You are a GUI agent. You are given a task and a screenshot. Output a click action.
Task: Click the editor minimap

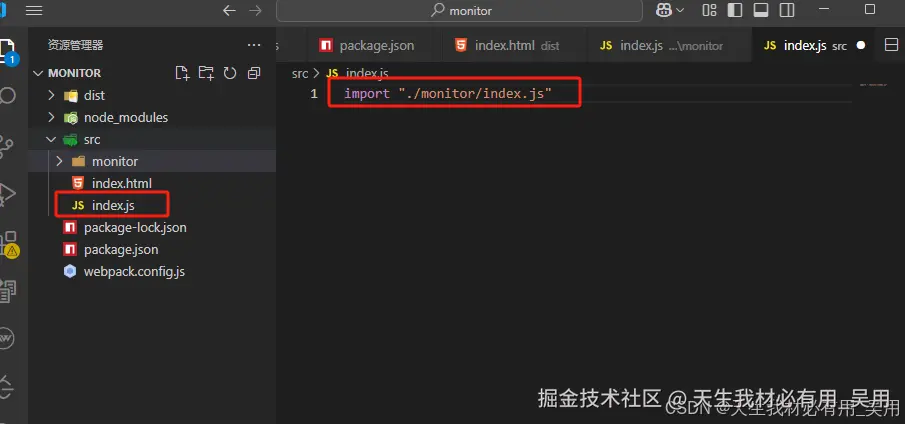coord(873,85)
